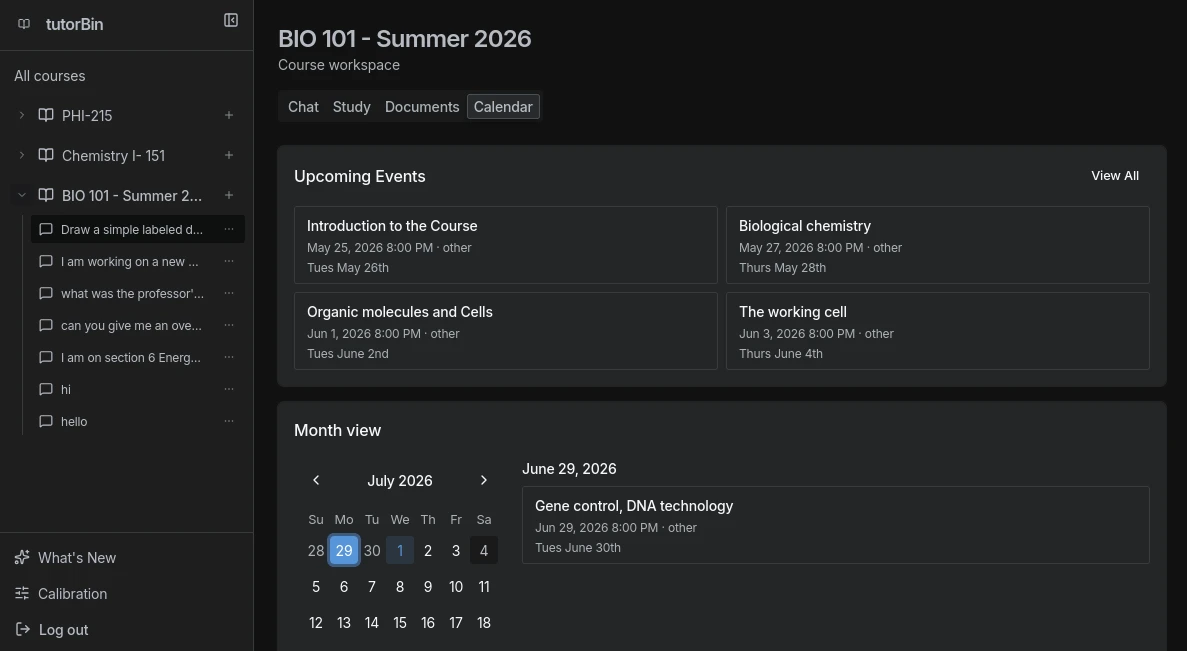The image size is (1187, 651).
Task: Click 'BIO 101 - Summer 2026' page title
Action: coord(405,39)
